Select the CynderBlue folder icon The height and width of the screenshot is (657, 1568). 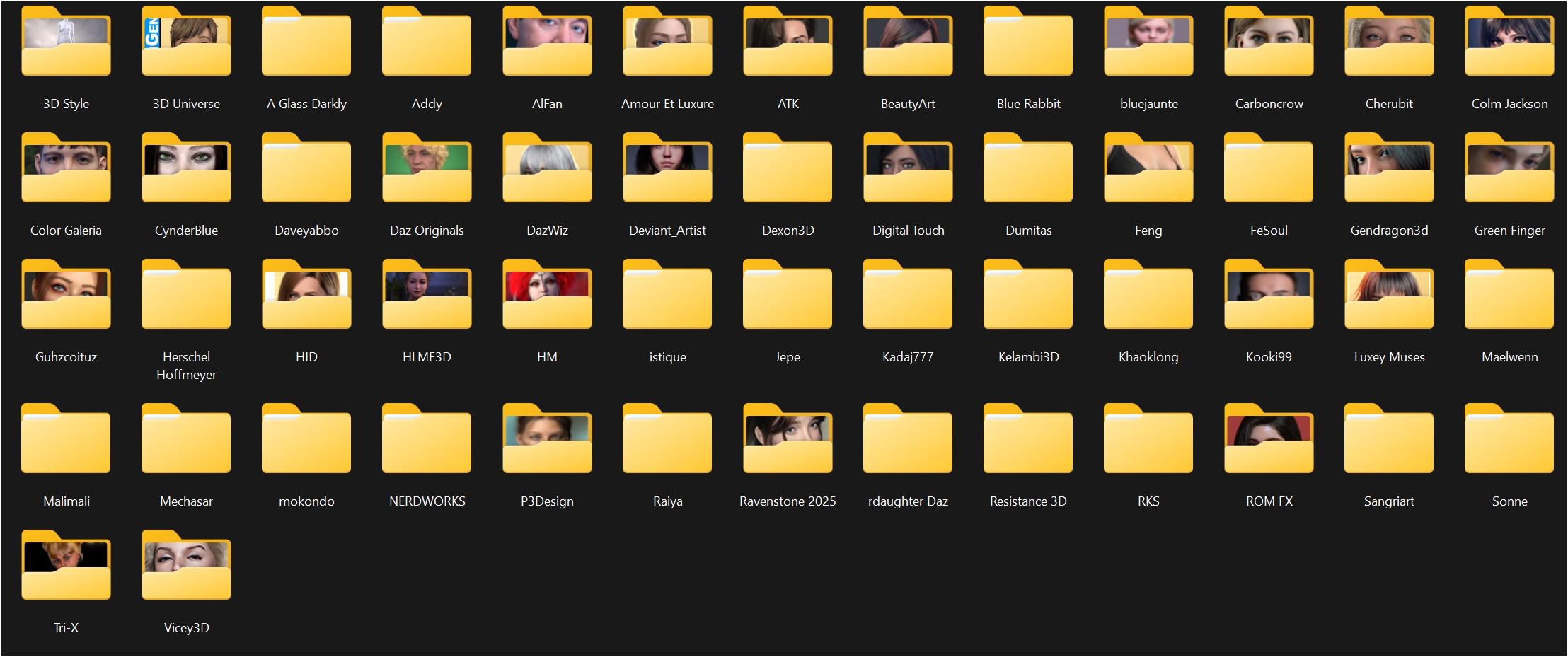186,168
